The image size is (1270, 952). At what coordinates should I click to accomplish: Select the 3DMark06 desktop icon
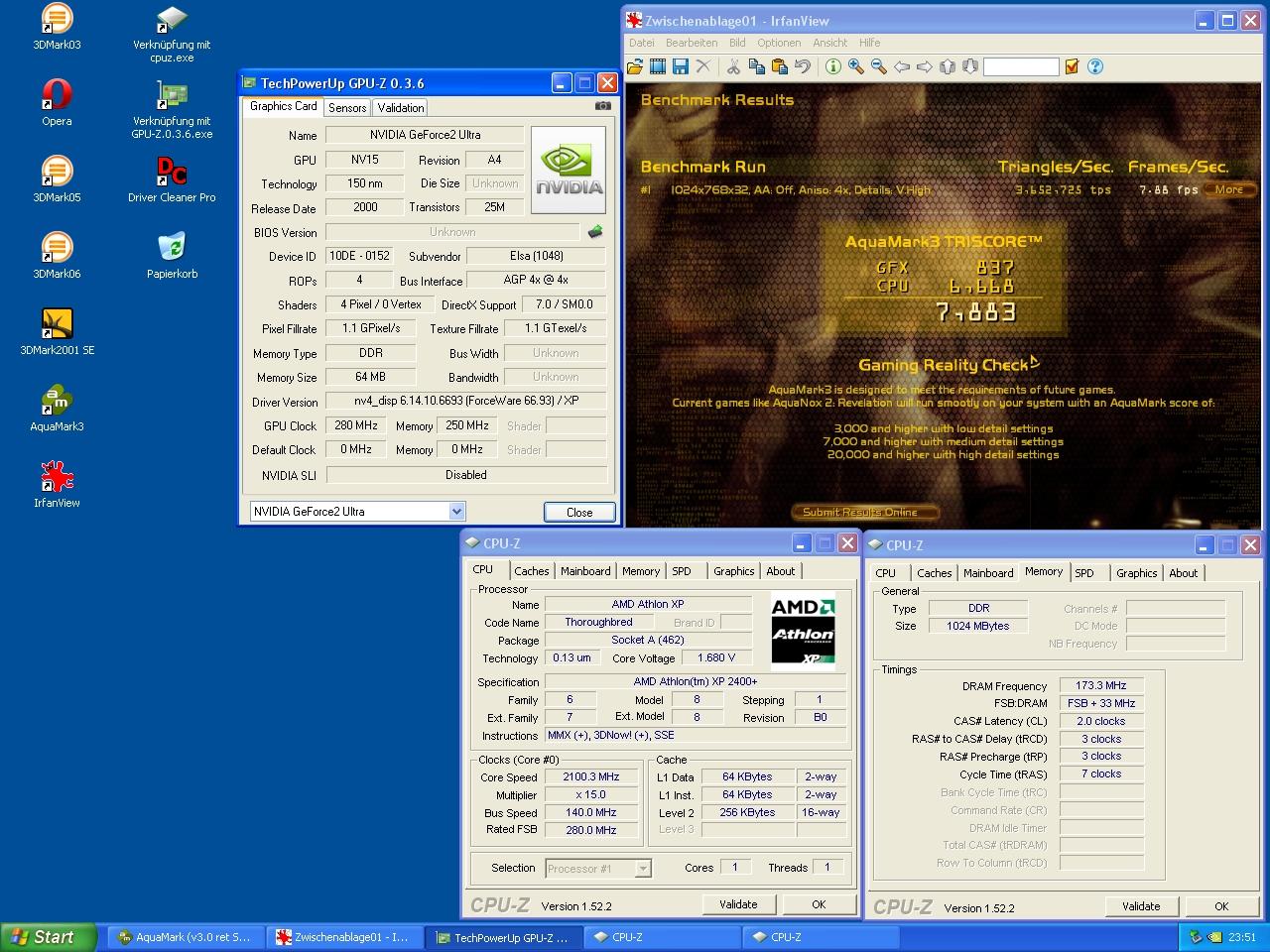(x=57, y=256)
